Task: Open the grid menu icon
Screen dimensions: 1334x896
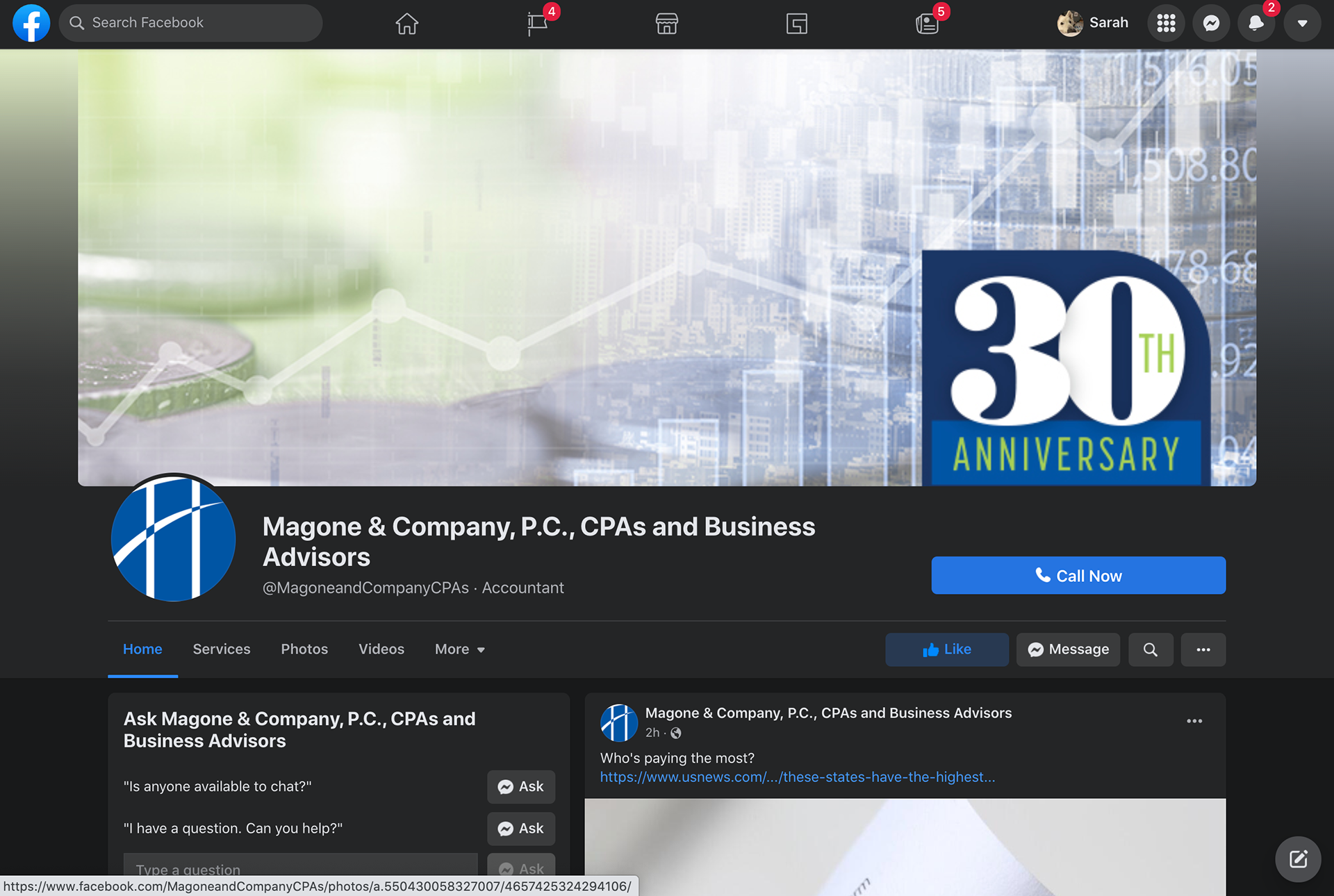Action: 1166,24
